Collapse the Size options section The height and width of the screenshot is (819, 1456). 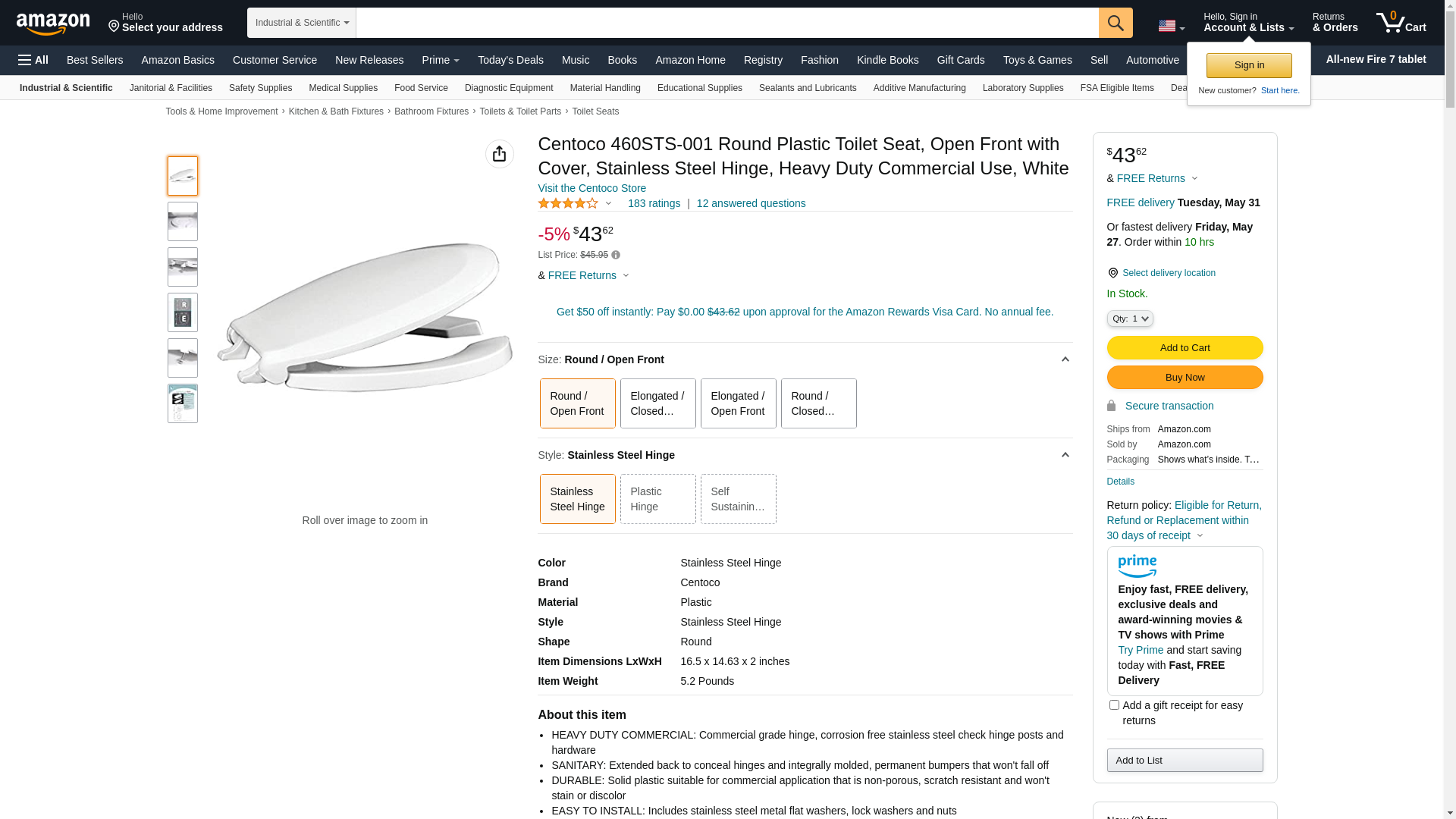pyautogui.click(x=1065, y=359)
